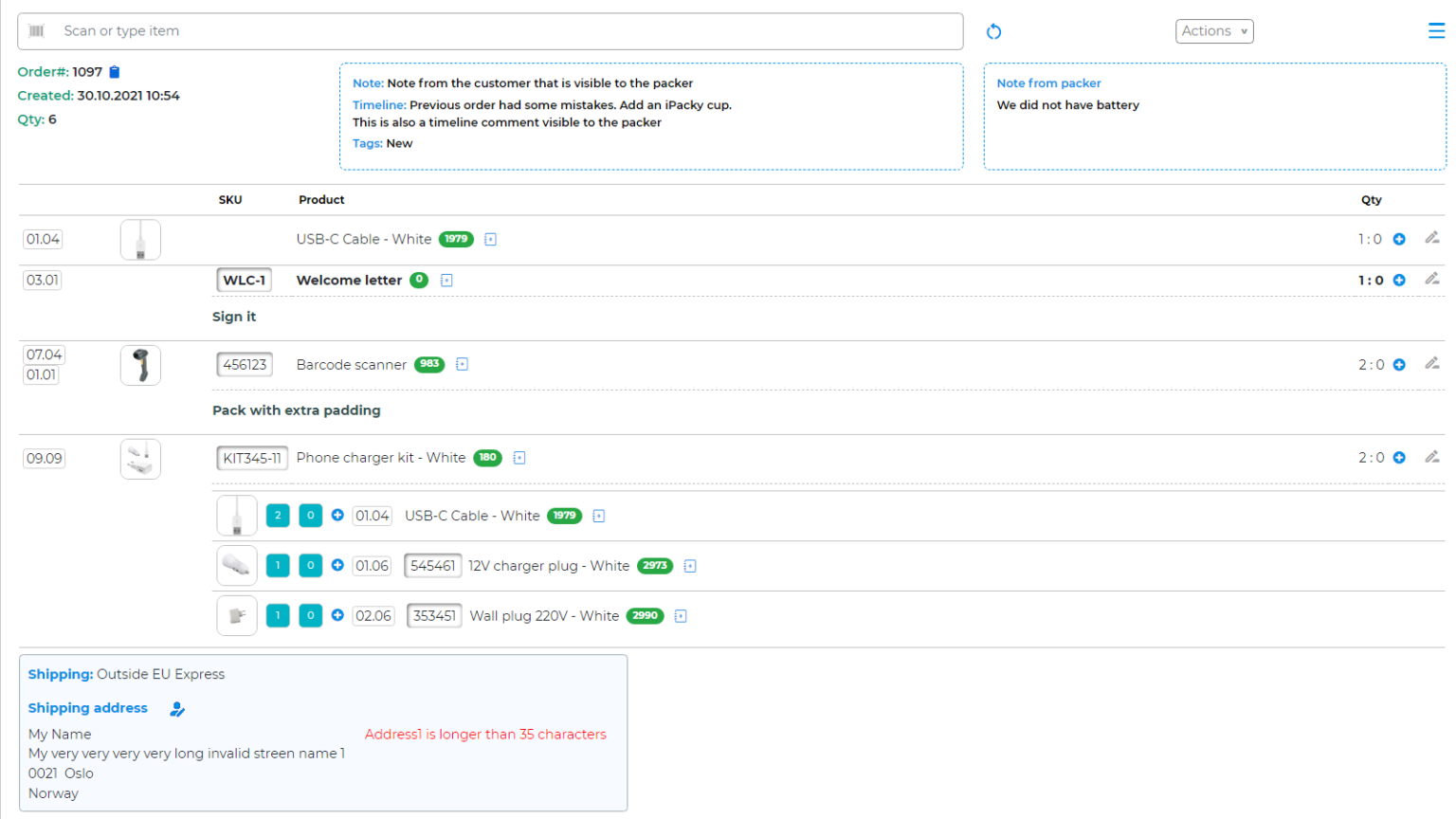Click the refresh order icon
1456x819 pixels.
[x=993, y=32]
